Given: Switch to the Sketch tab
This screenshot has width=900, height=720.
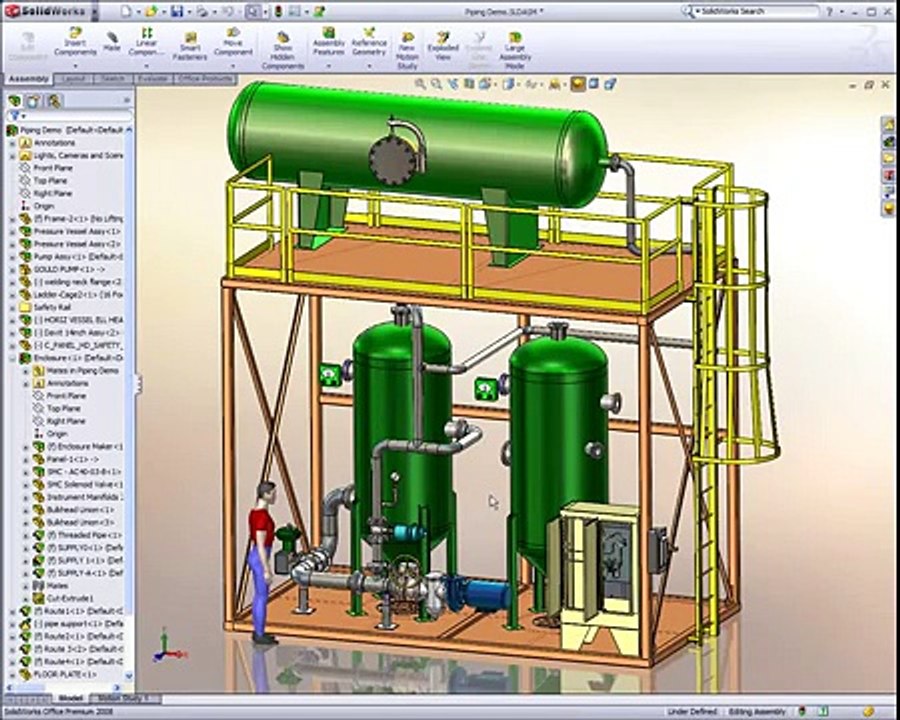Looking at the screenshot, I should [113, 79].
